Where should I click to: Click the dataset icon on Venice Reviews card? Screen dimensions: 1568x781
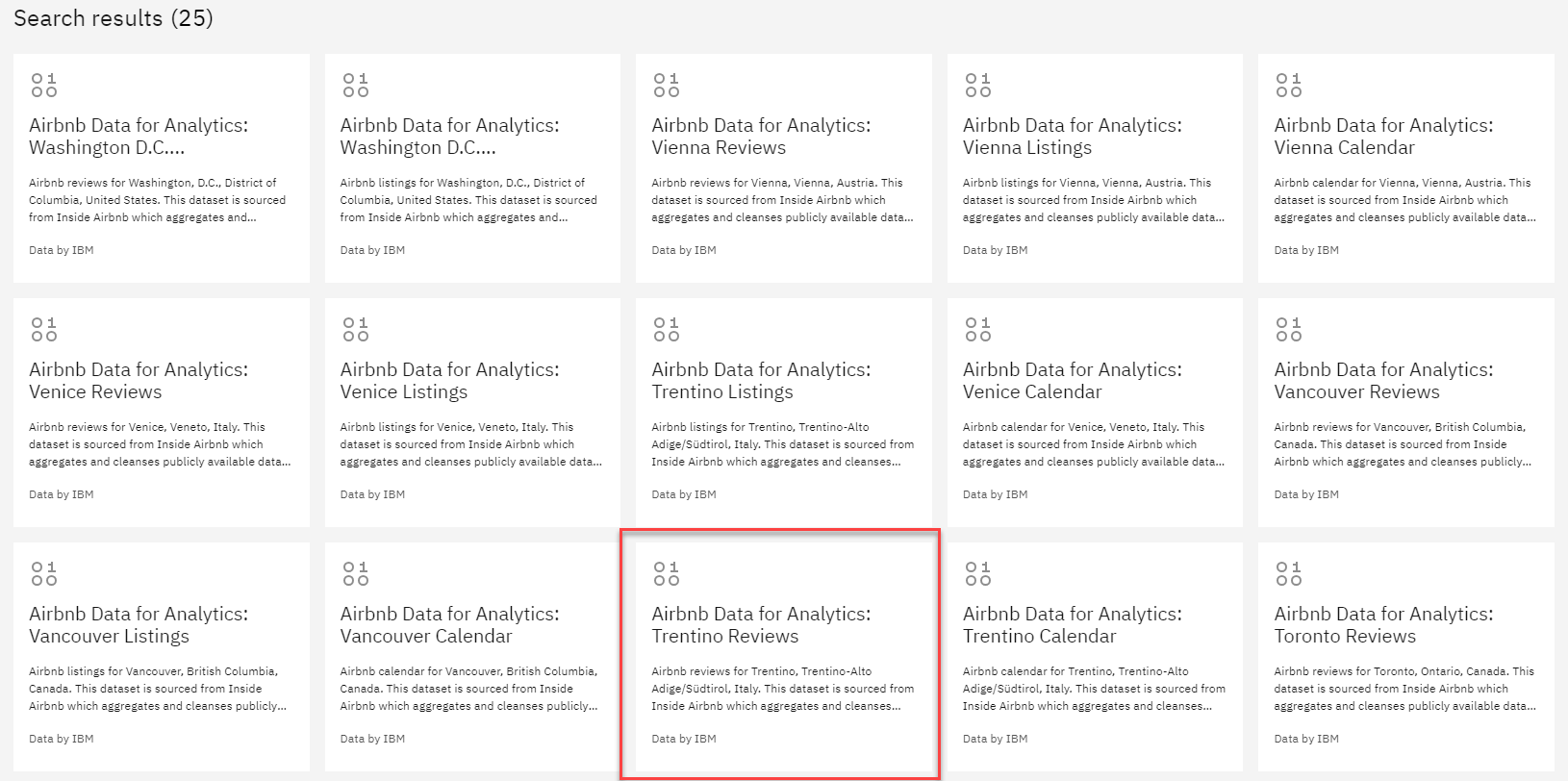pyautogui.click(x=43, y=330)
